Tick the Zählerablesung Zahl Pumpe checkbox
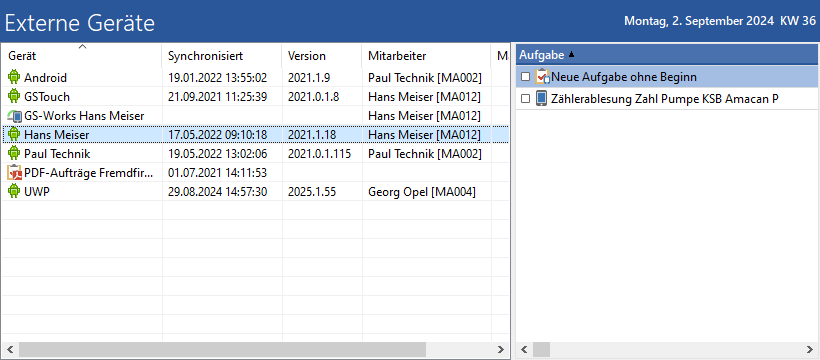This screenshot has width=820, height=360. 526,98
